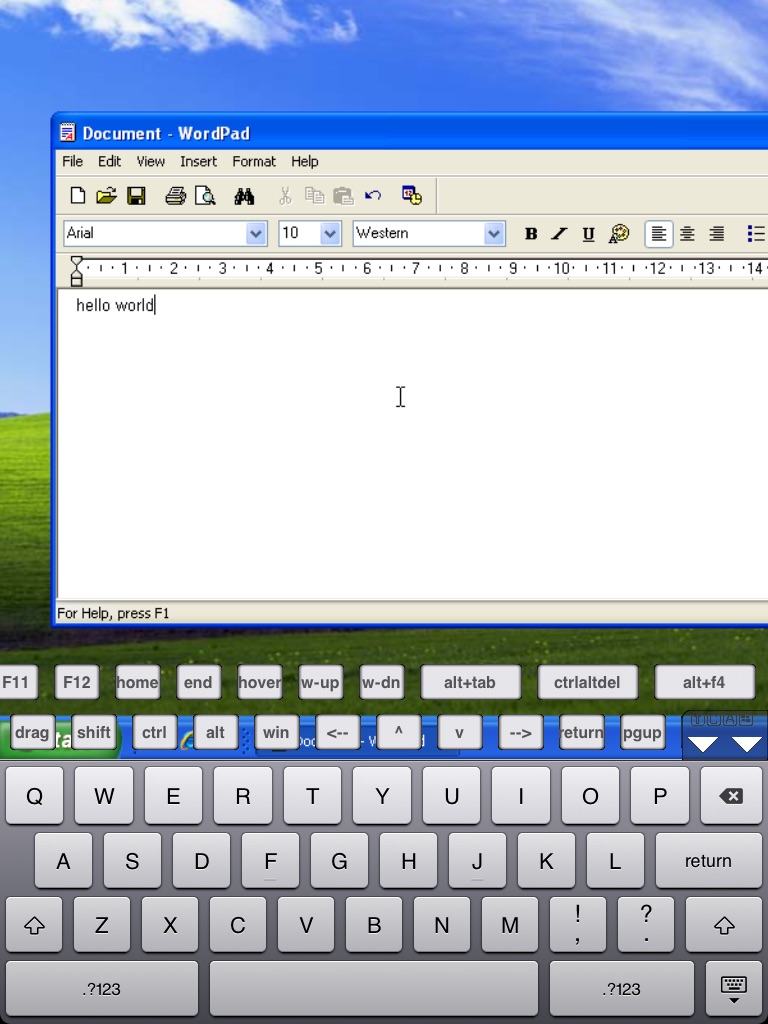Tap the alt overlay key

pyautogui.click(x=215, y=732)
